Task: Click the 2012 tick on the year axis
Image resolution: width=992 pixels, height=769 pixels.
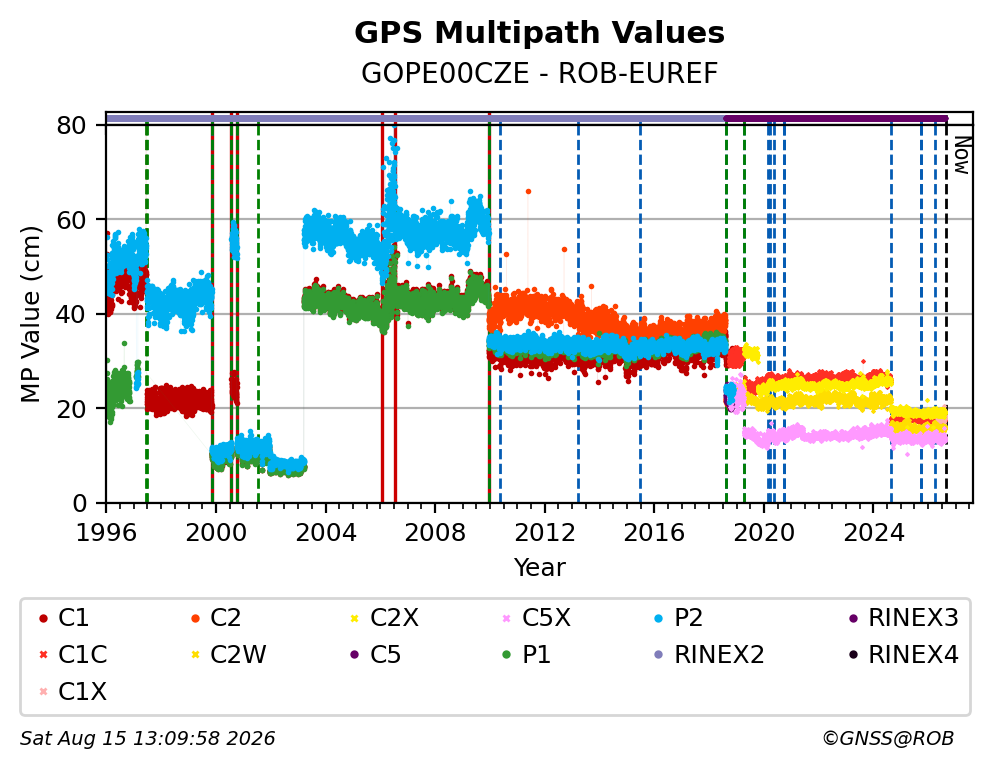Action: coord(545,533)
